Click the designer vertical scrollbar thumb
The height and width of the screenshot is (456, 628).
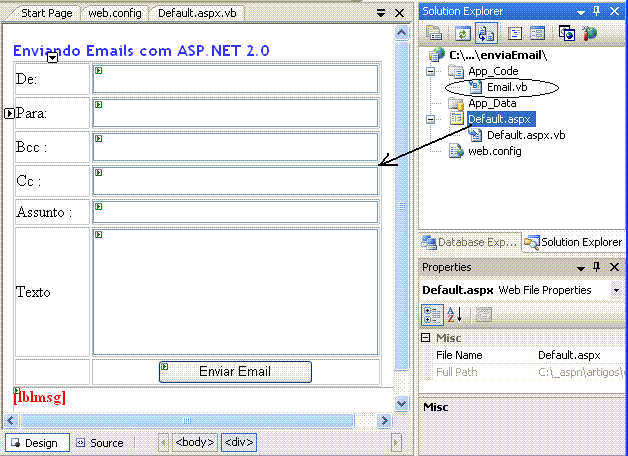(401, 206)
